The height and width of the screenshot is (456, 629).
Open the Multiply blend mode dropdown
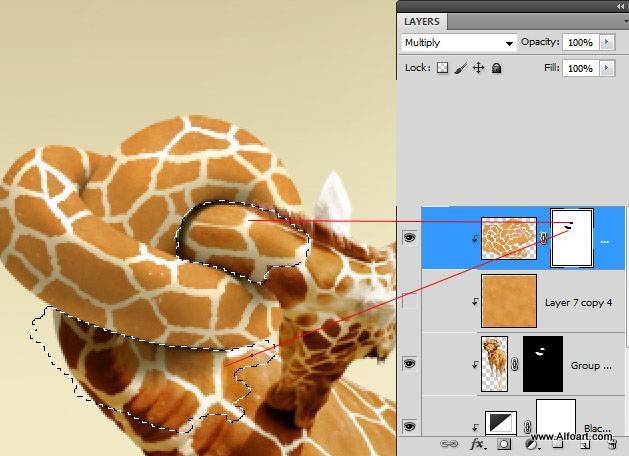click(458, 43)
